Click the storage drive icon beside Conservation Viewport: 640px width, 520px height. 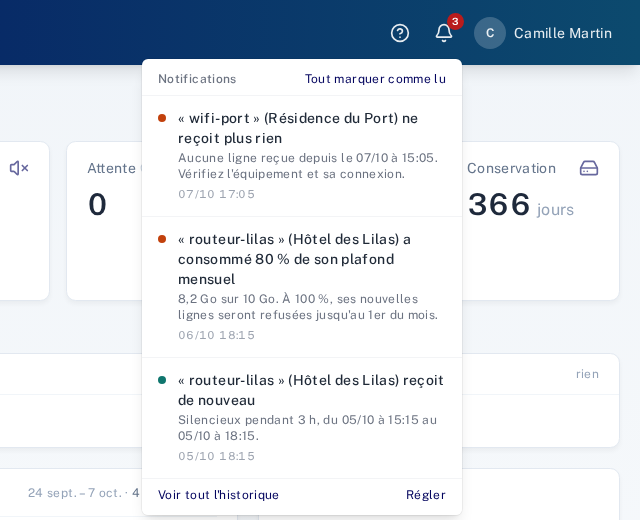(x=589, y=168)
